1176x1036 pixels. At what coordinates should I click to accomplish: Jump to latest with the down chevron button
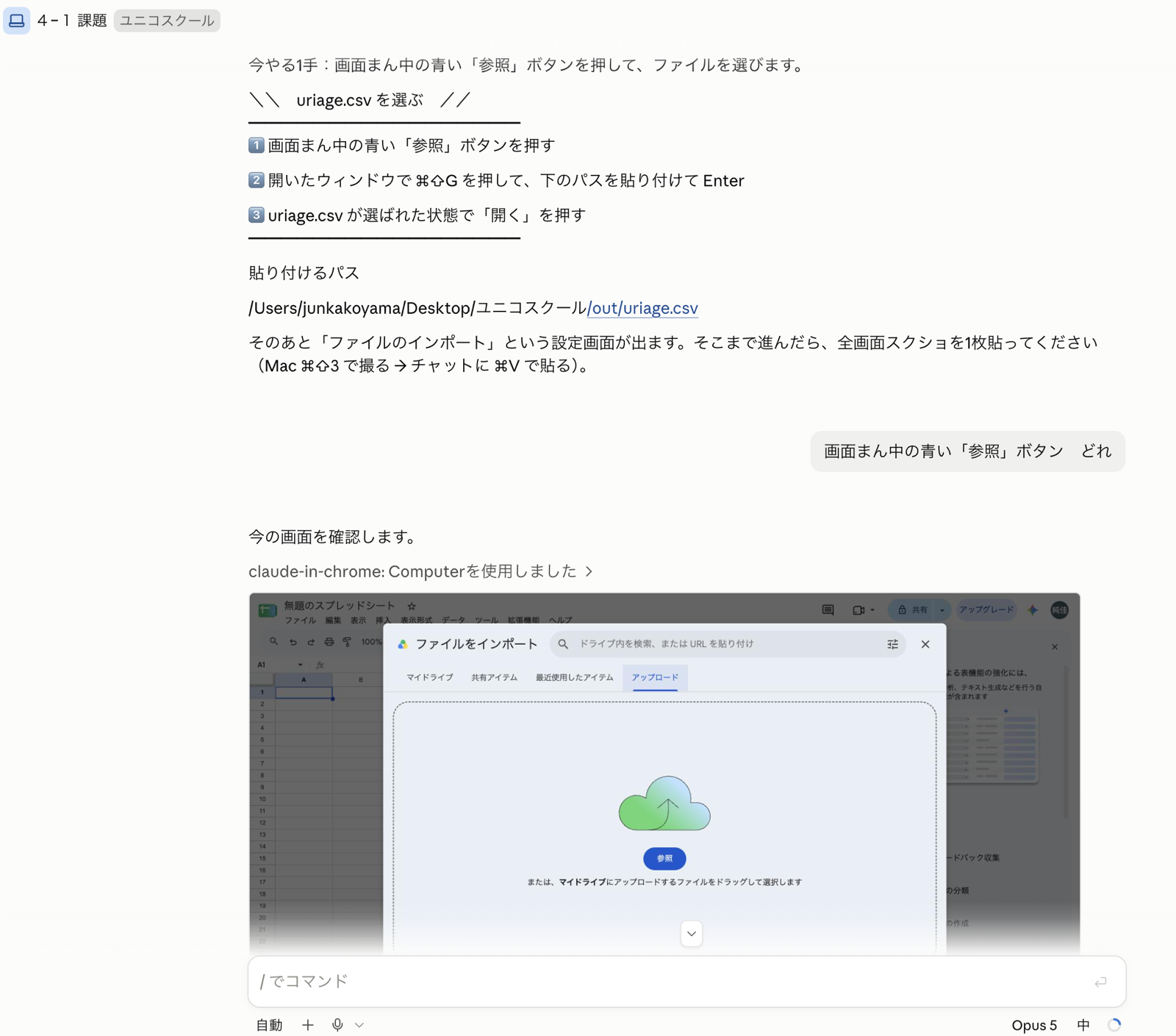click(x=692, y=934)
